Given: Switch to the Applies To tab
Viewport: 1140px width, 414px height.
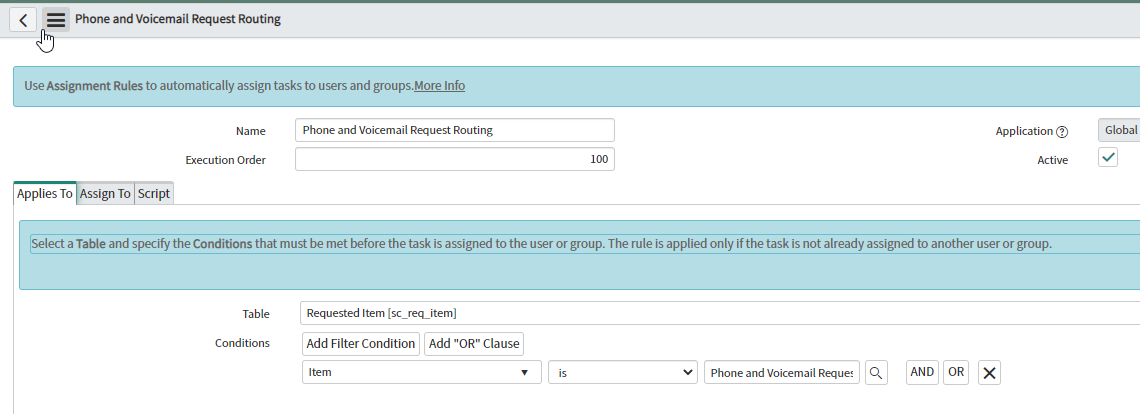Looking at the screenshot, I should tap(45, 194).
